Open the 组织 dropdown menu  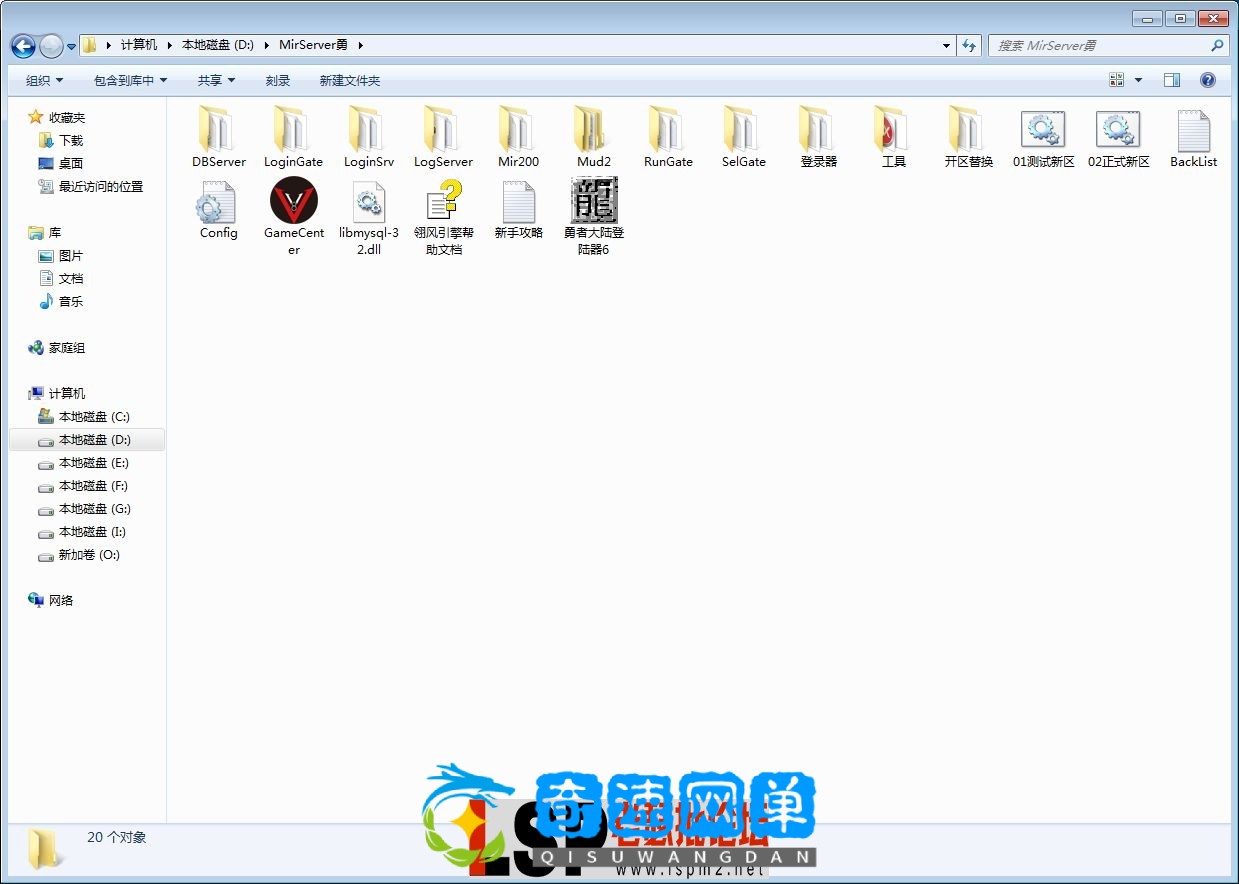pyautogui.click(x=44, y=80)
